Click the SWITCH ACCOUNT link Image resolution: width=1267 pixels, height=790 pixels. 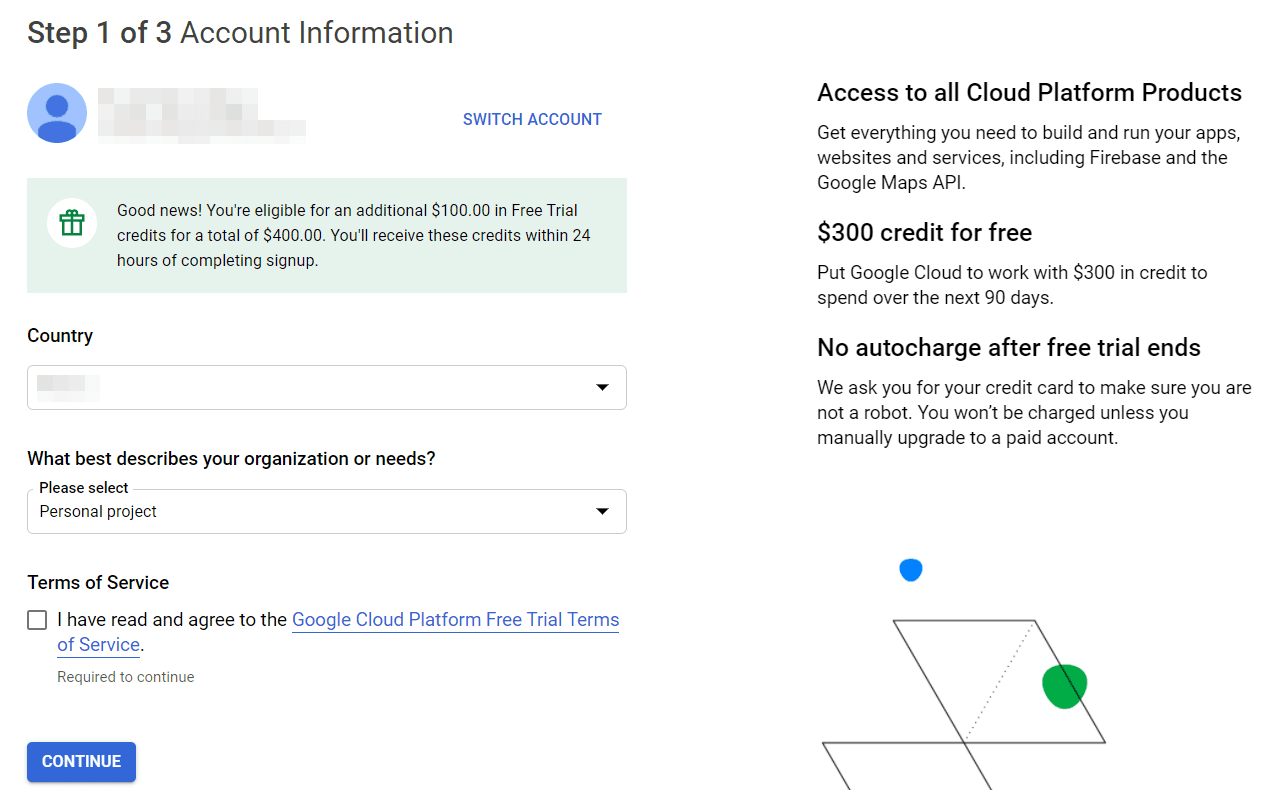pos(532,119)
